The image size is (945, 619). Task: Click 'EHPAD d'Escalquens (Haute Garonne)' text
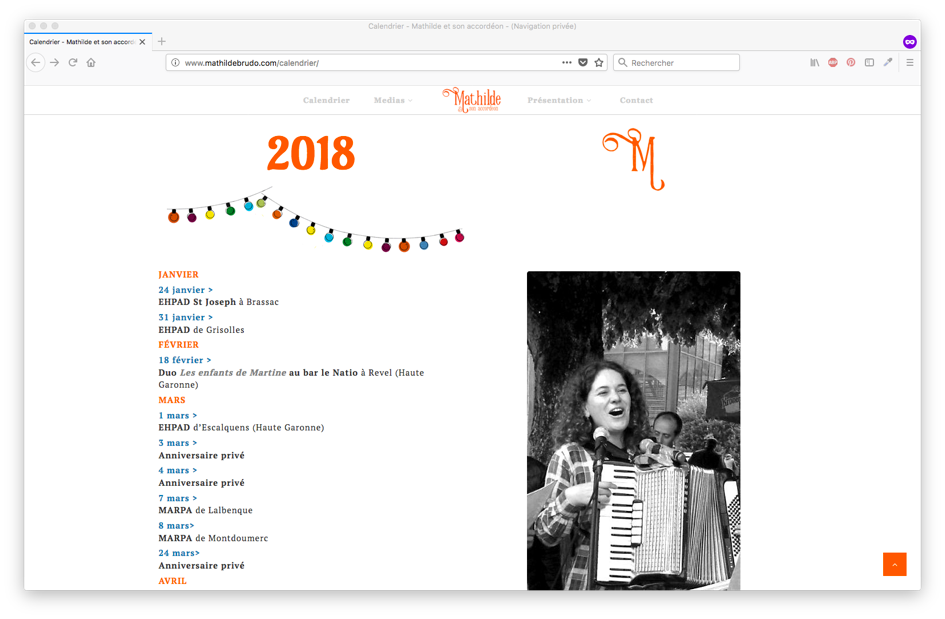pos(241,428)
